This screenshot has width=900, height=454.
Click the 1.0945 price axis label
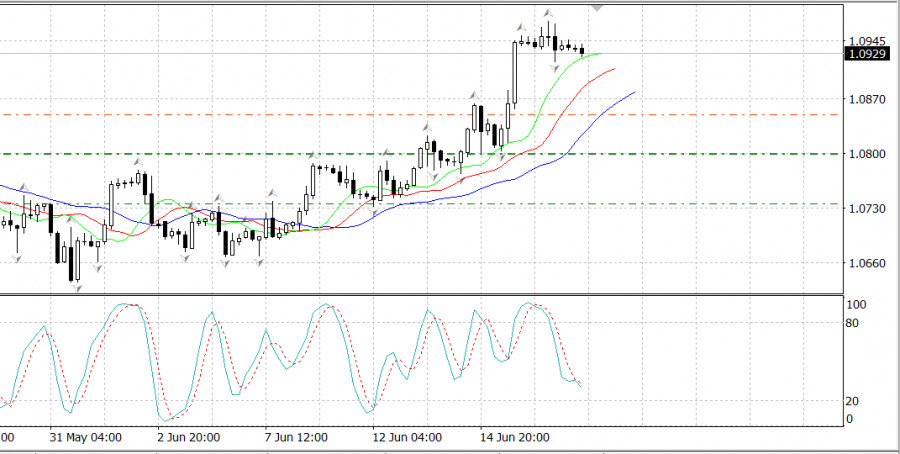click(x=864, y=41)
